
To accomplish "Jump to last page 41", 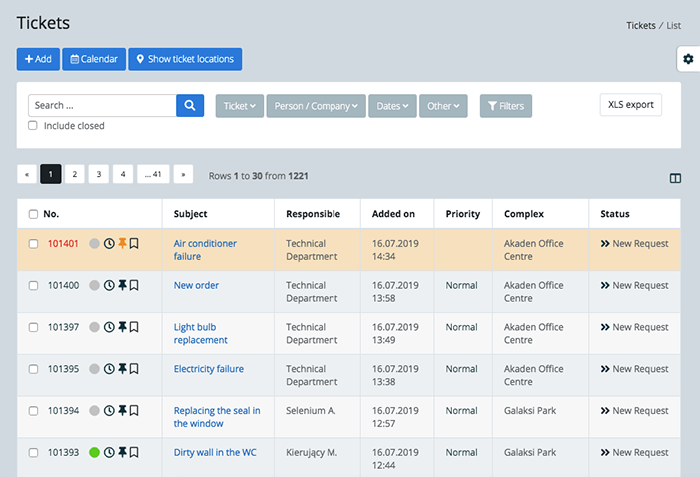I will [153, 174].
